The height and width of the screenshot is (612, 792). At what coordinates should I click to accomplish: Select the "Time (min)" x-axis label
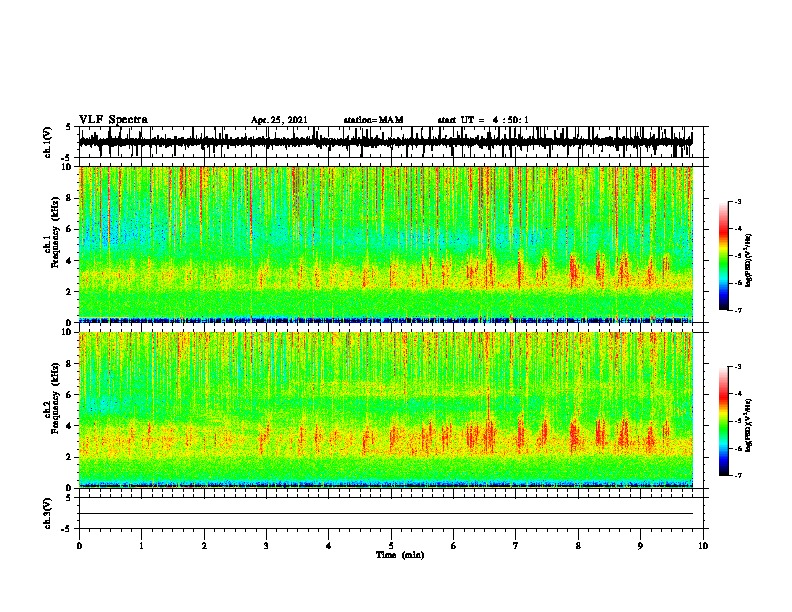400,555
